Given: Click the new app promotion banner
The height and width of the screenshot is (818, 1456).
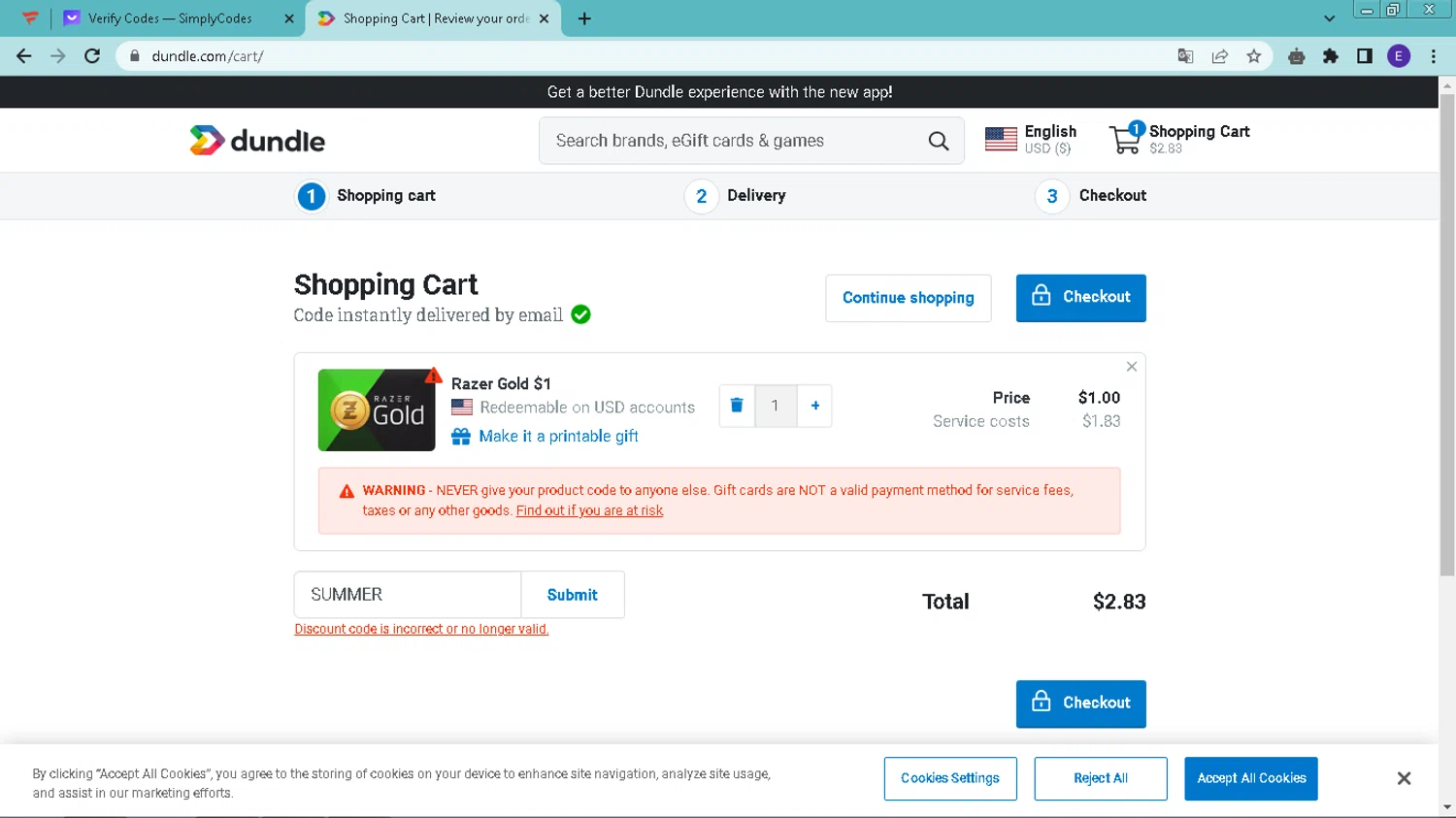Looking at the screenshot, I should (719, 92).
